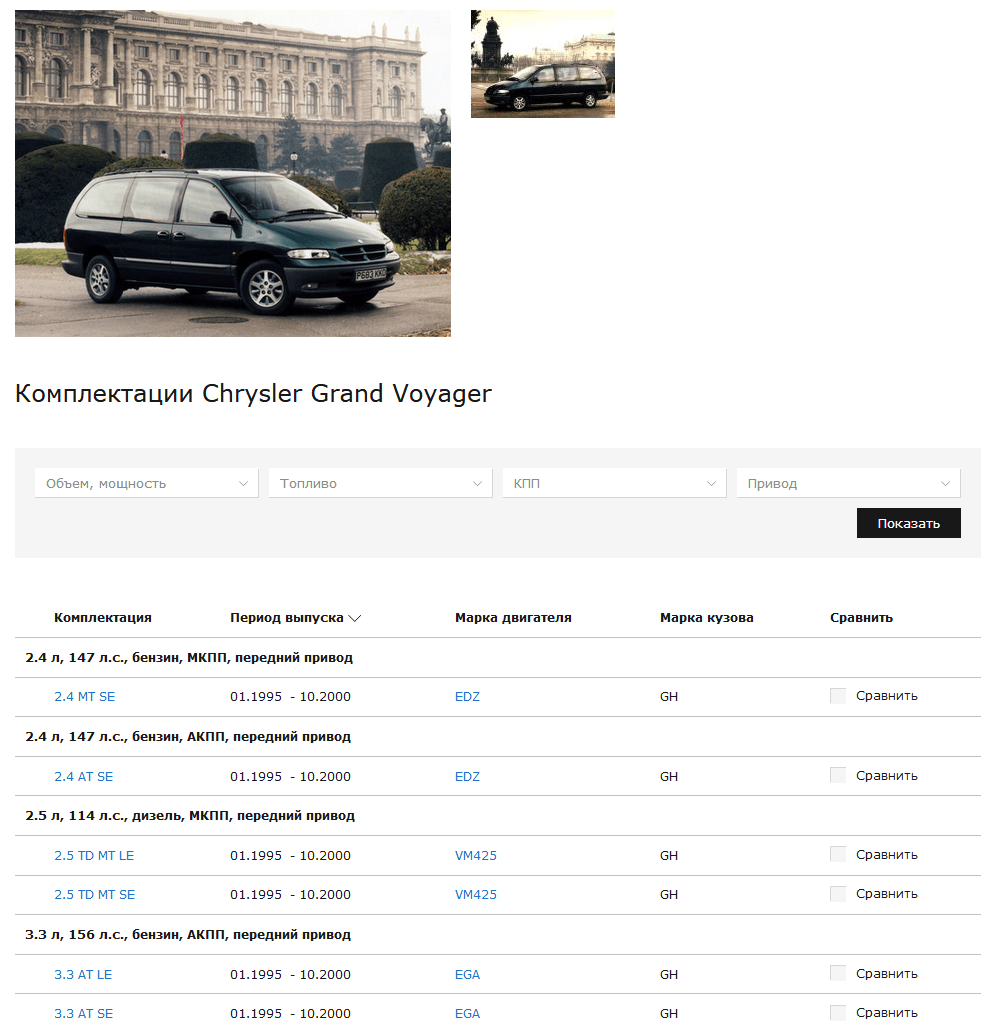Viewport: 998px width, 1030px height.
Task: Click the 2.4 л, 147 л.с., МКПП group heading
Action: click(x=189, y=658)
